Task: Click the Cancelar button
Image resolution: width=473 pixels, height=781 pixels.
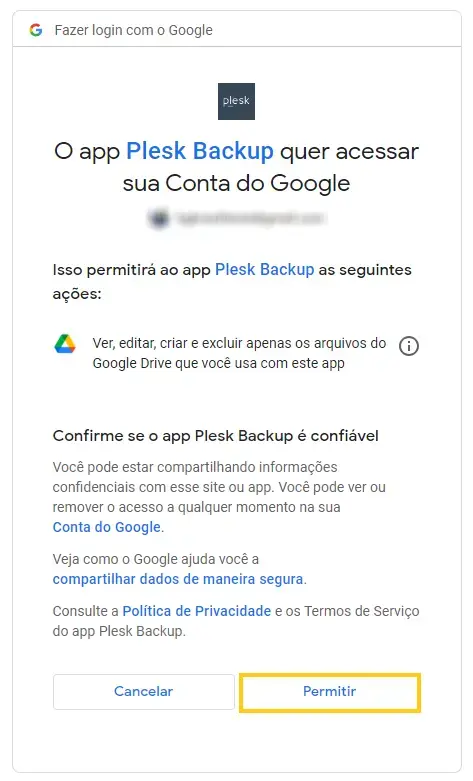Action: (x=143, y=692)
